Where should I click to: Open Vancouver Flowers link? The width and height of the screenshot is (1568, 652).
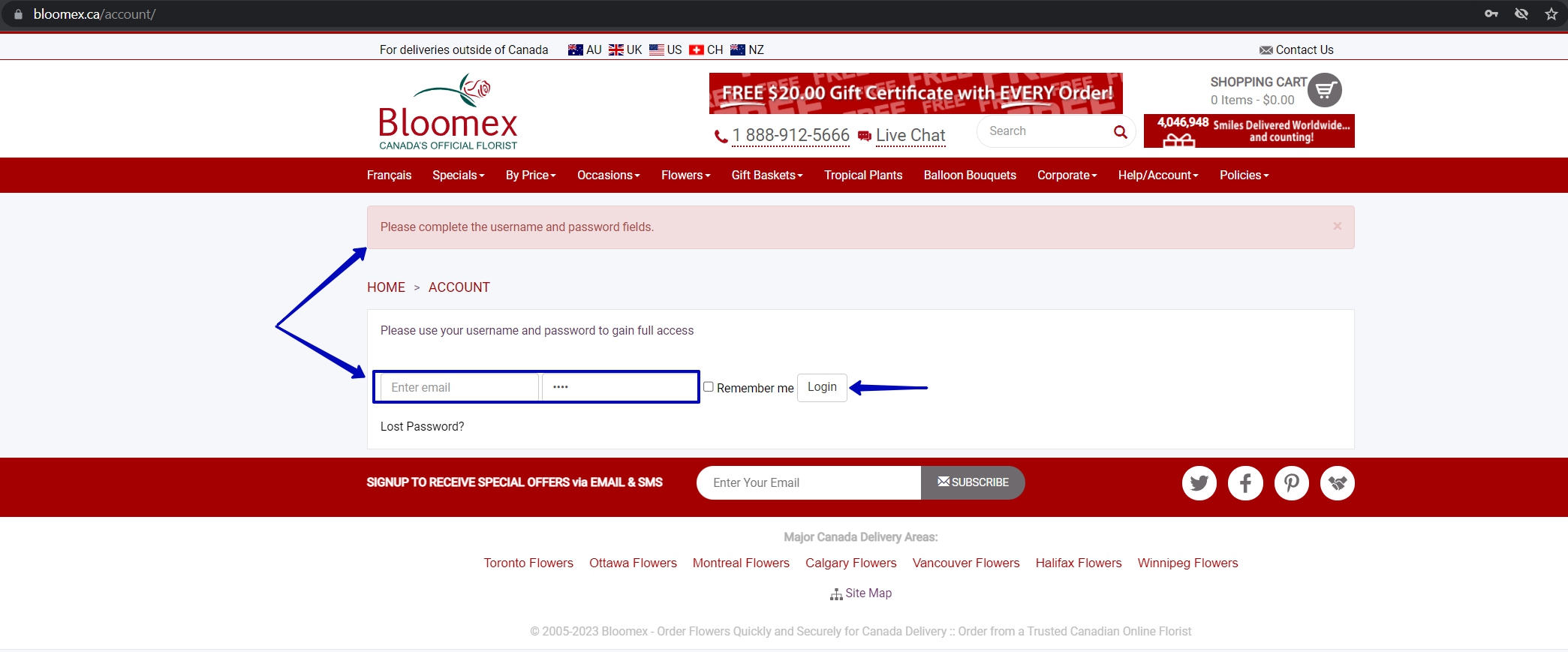[966, 563]
